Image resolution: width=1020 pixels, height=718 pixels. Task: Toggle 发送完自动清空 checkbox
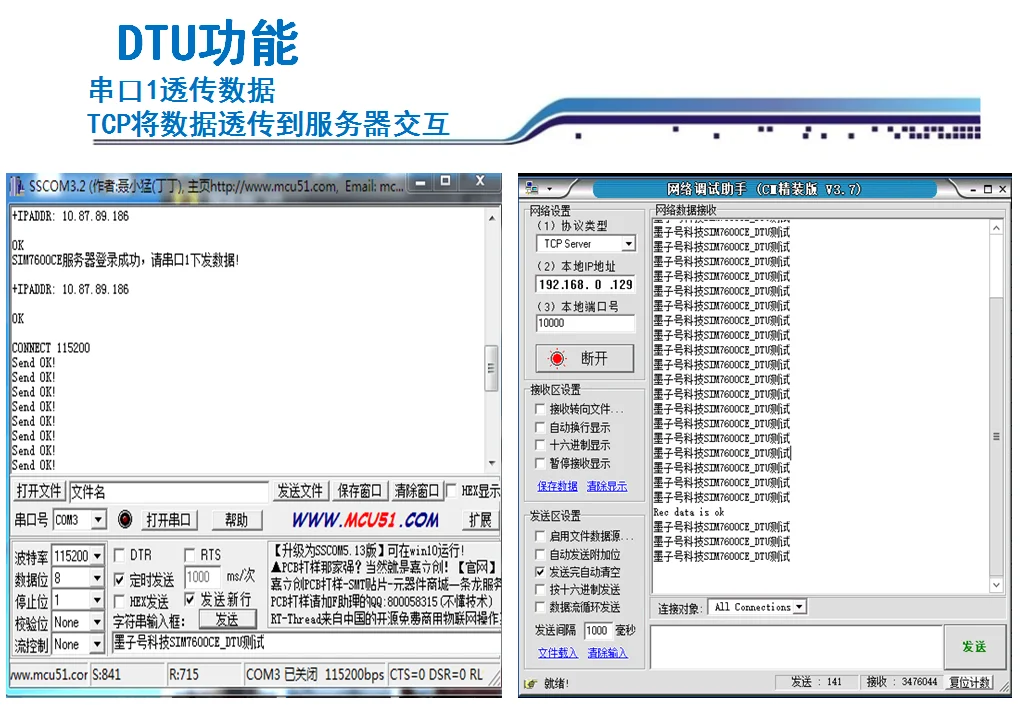pos(539,572)
